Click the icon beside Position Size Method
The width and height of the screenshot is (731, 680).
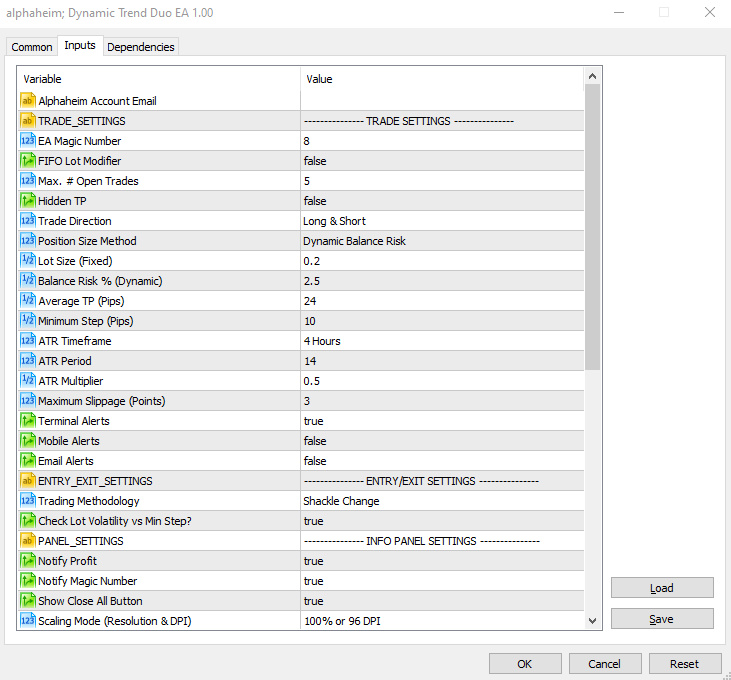tap(28, 240)
